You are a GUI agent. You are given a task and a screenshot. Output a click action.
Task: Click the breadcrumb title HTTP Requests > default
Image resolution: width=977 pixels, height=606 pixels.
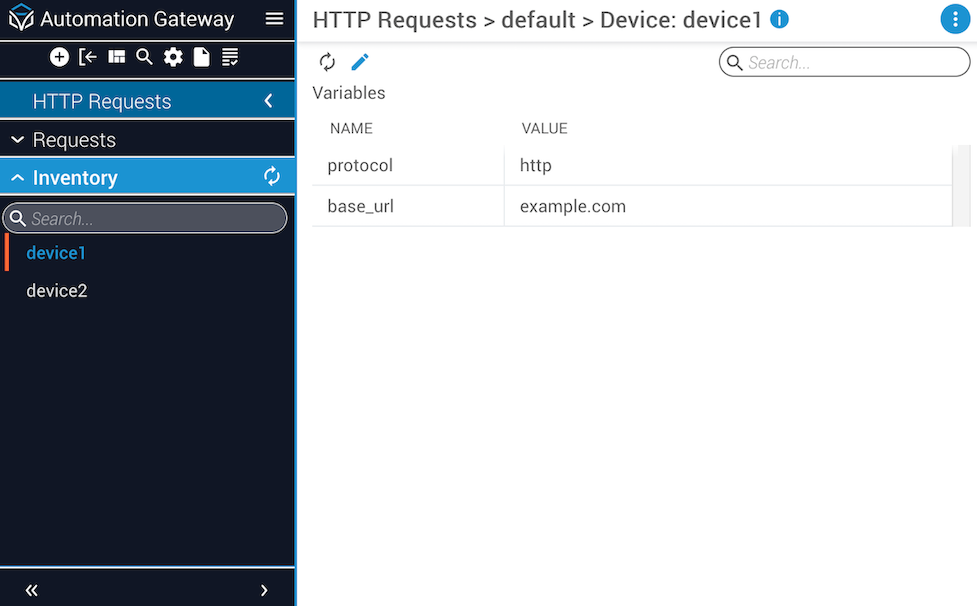pyautogui.click(x=444, y=20)
